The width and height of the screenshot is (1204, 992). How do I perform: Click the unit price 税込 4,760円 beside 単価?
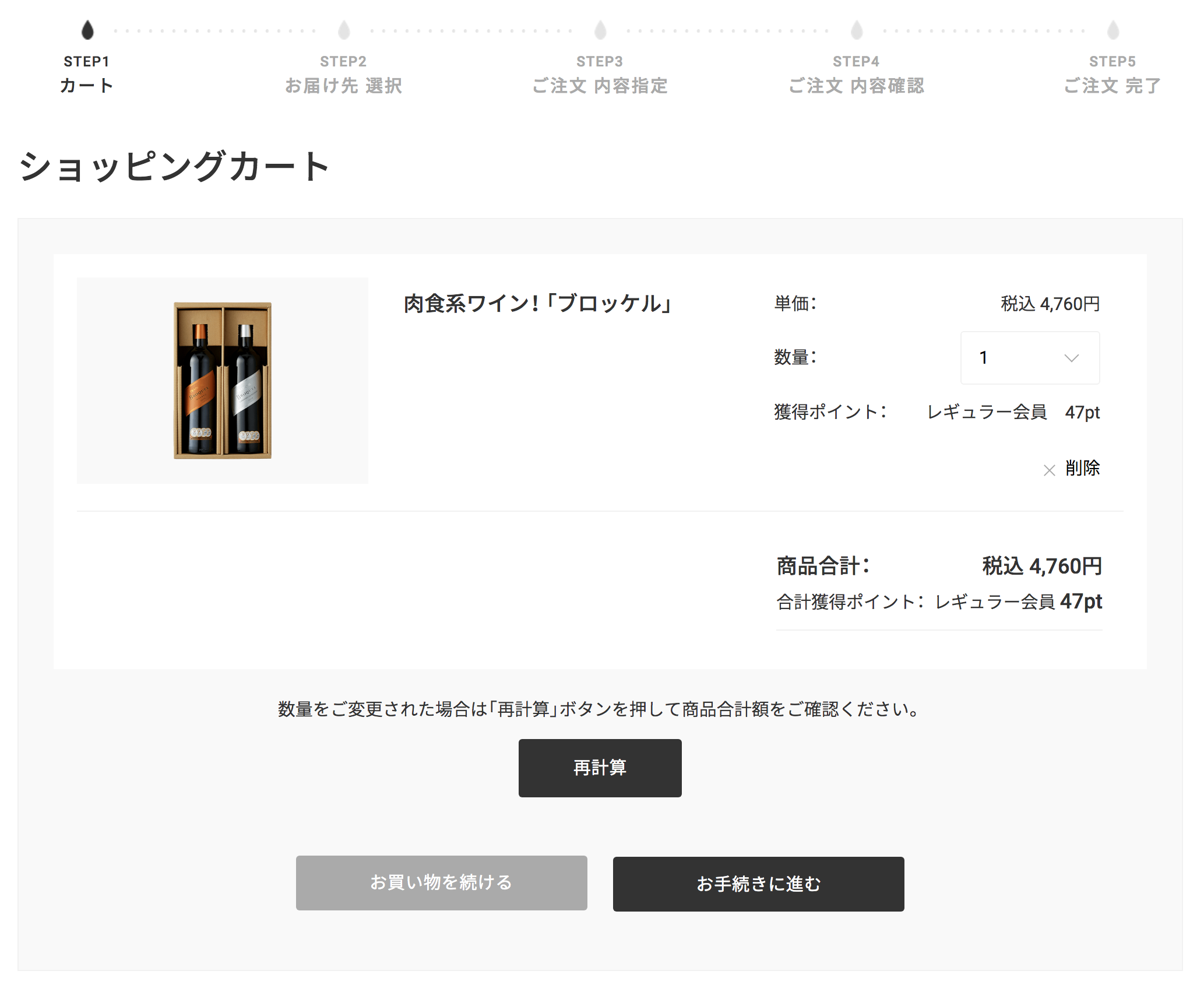click(1050, 304)
